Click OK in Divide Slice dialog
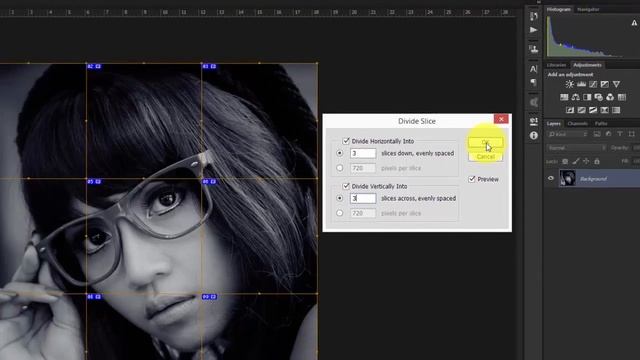 click(x=486, y=142)
